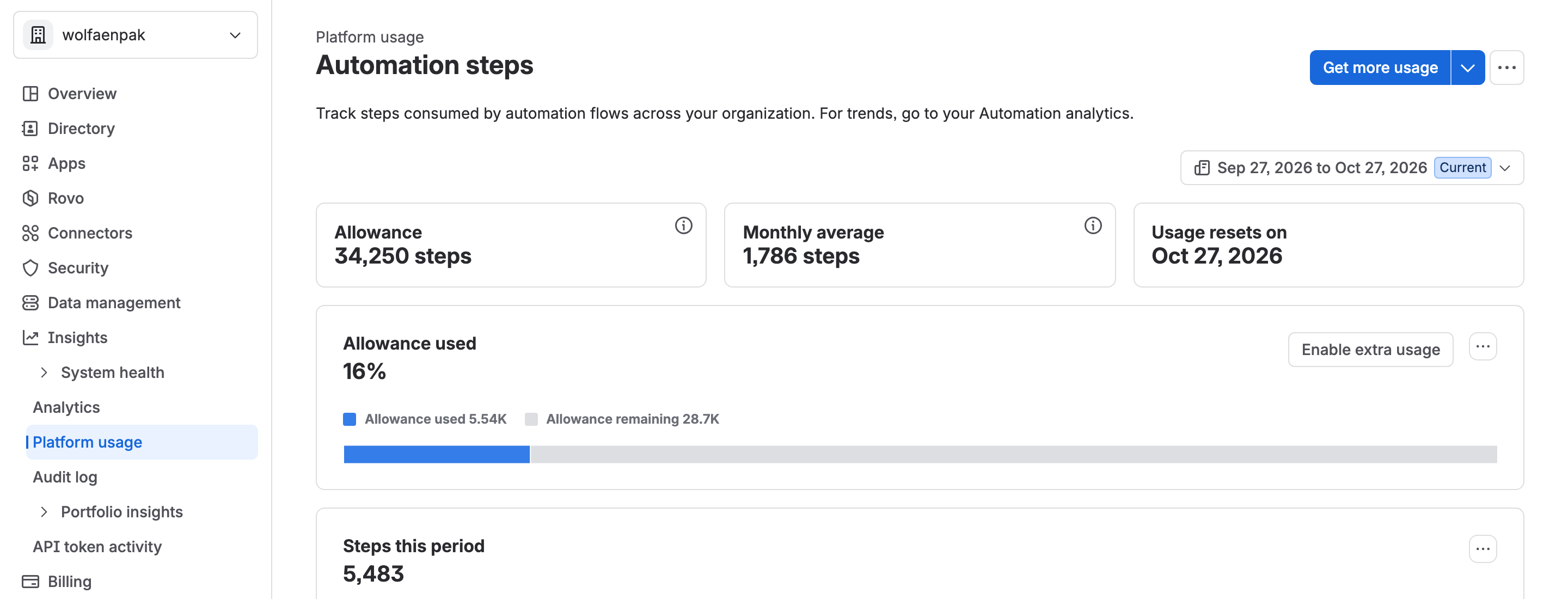Expand System health section
The width and height of the screenshot is (1568, 599).
pyautogui.click(x=44, y=372)
